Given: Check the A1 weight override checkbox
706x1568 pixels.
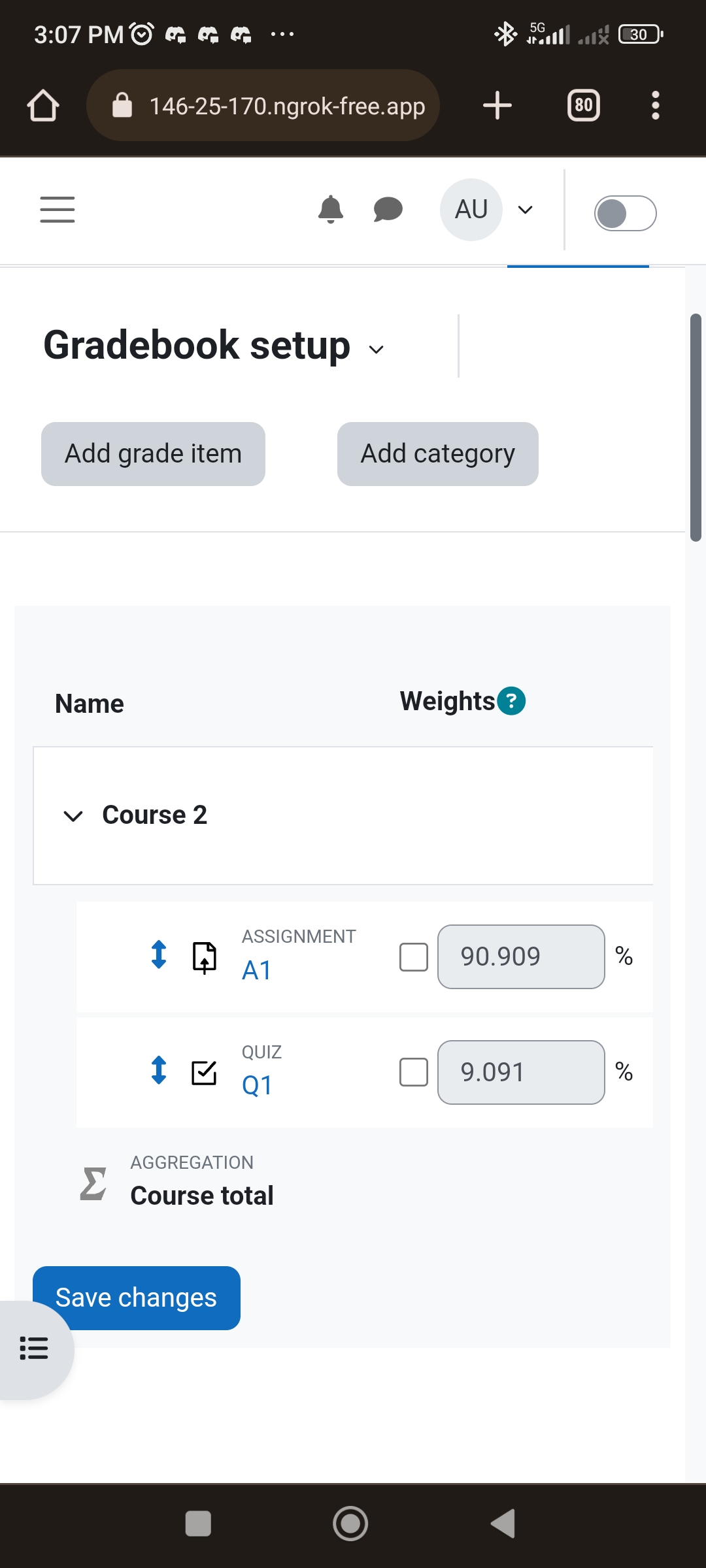Looking at the screenshot, I should coord(414,957).
